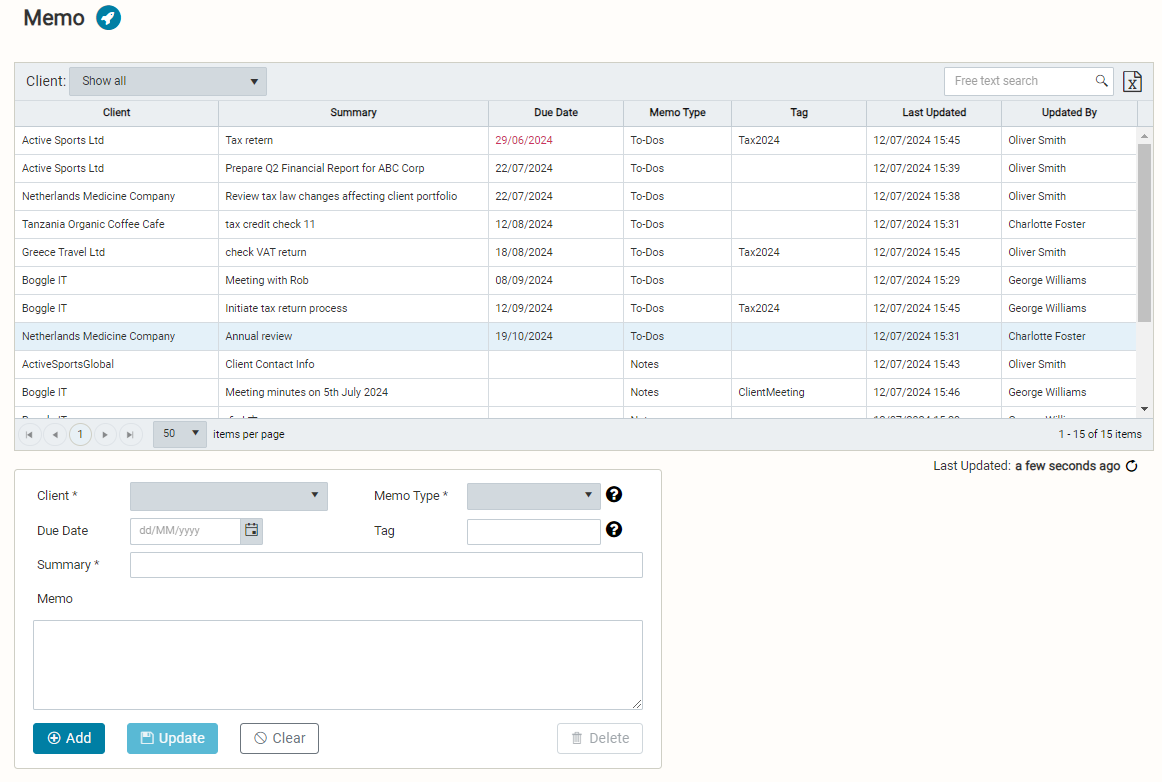Sort by Client column header

click(116, 113)
